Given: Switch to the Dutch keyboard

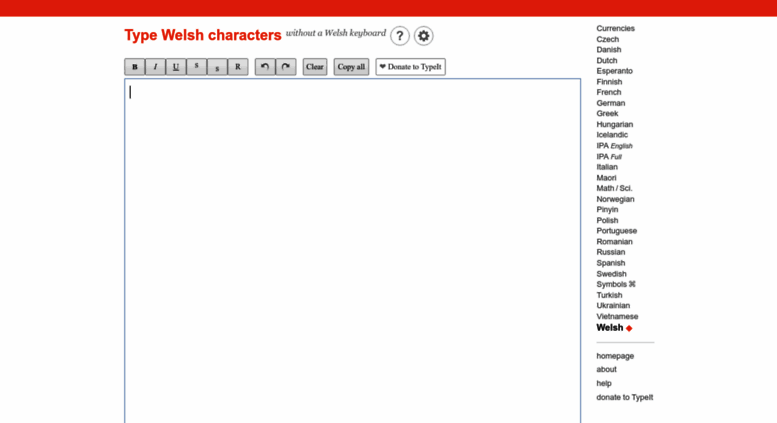Looking at the screenshot, I should click(607, 60).
